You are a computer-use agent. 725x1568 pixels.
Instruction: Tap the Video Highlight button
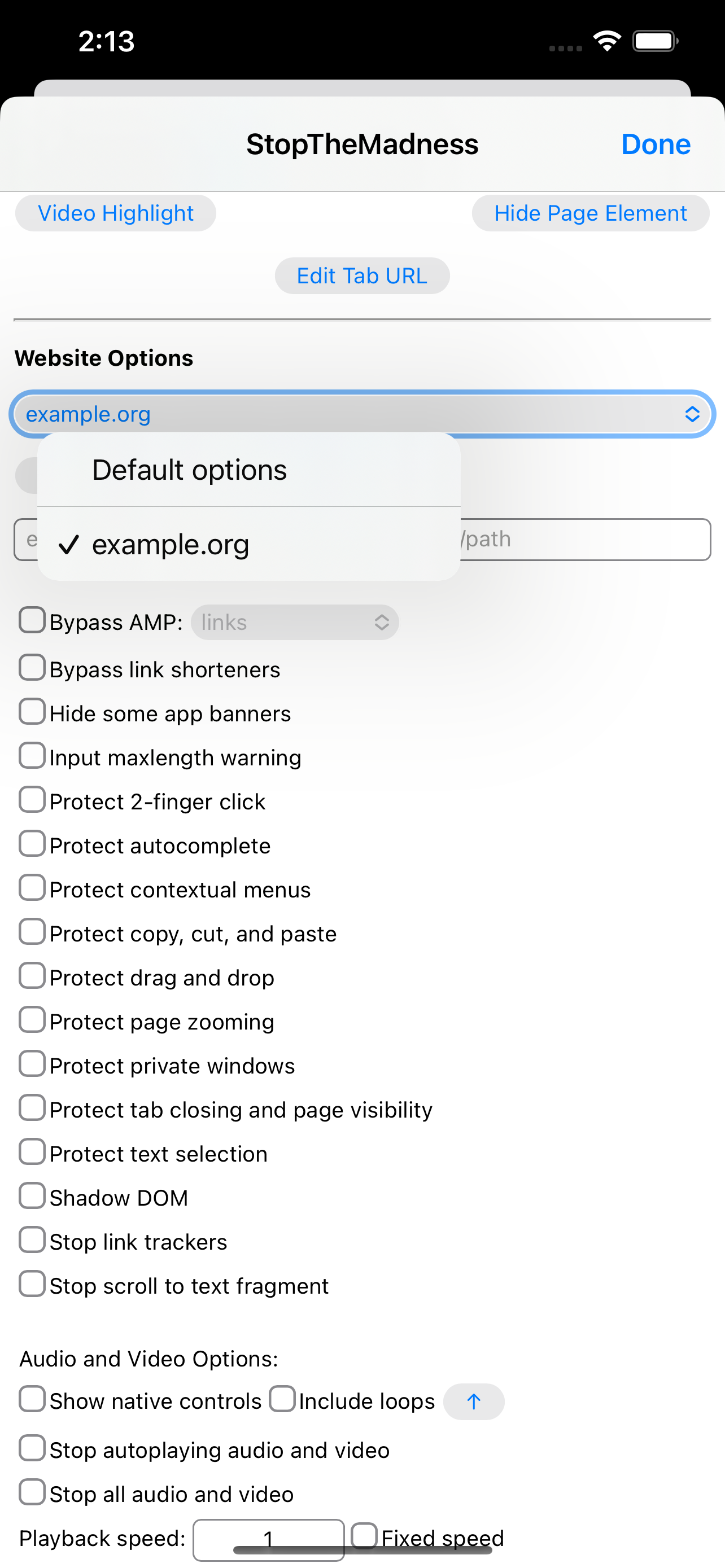coord(116,214)
